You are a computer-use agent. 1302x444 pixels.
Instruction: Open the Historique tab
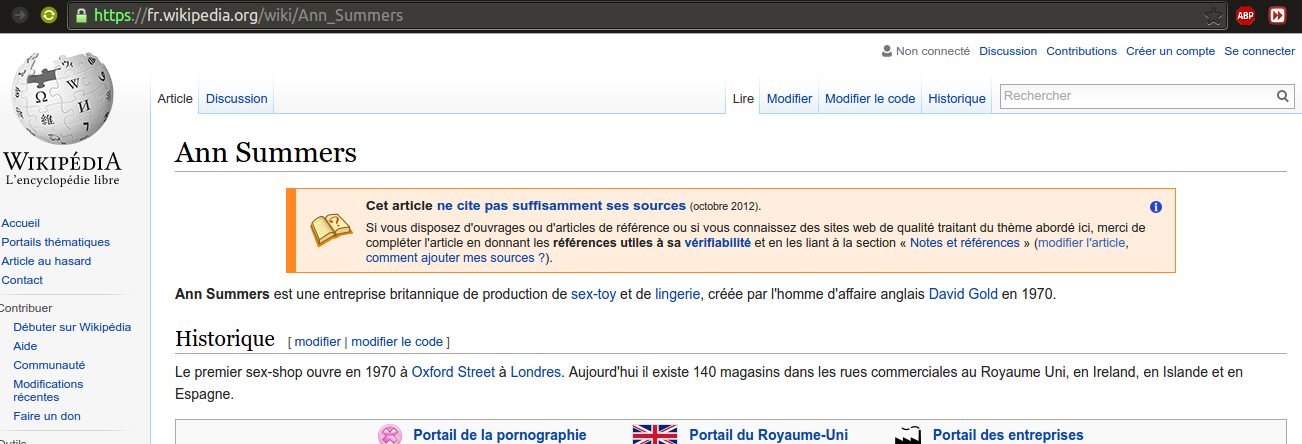click(x=957, y=98)
